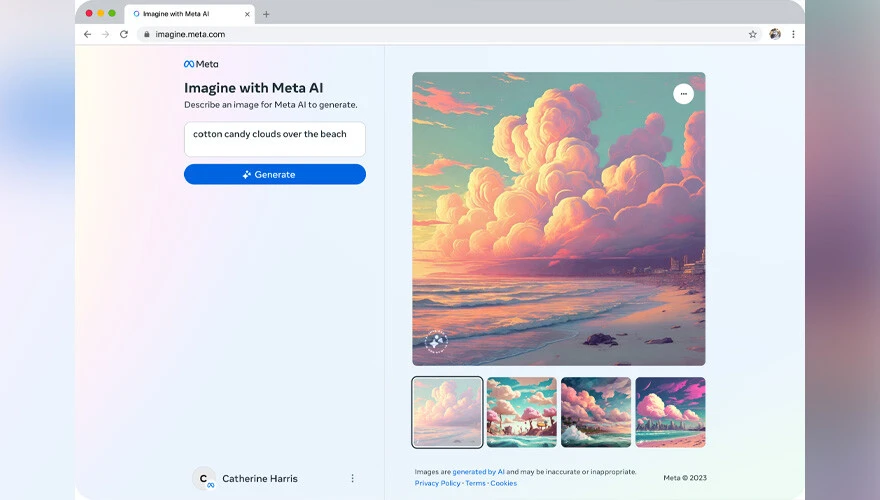This screenshot has height=500, width=880.
Task: Open a new browser tab
Action: [x=266, y=14]
